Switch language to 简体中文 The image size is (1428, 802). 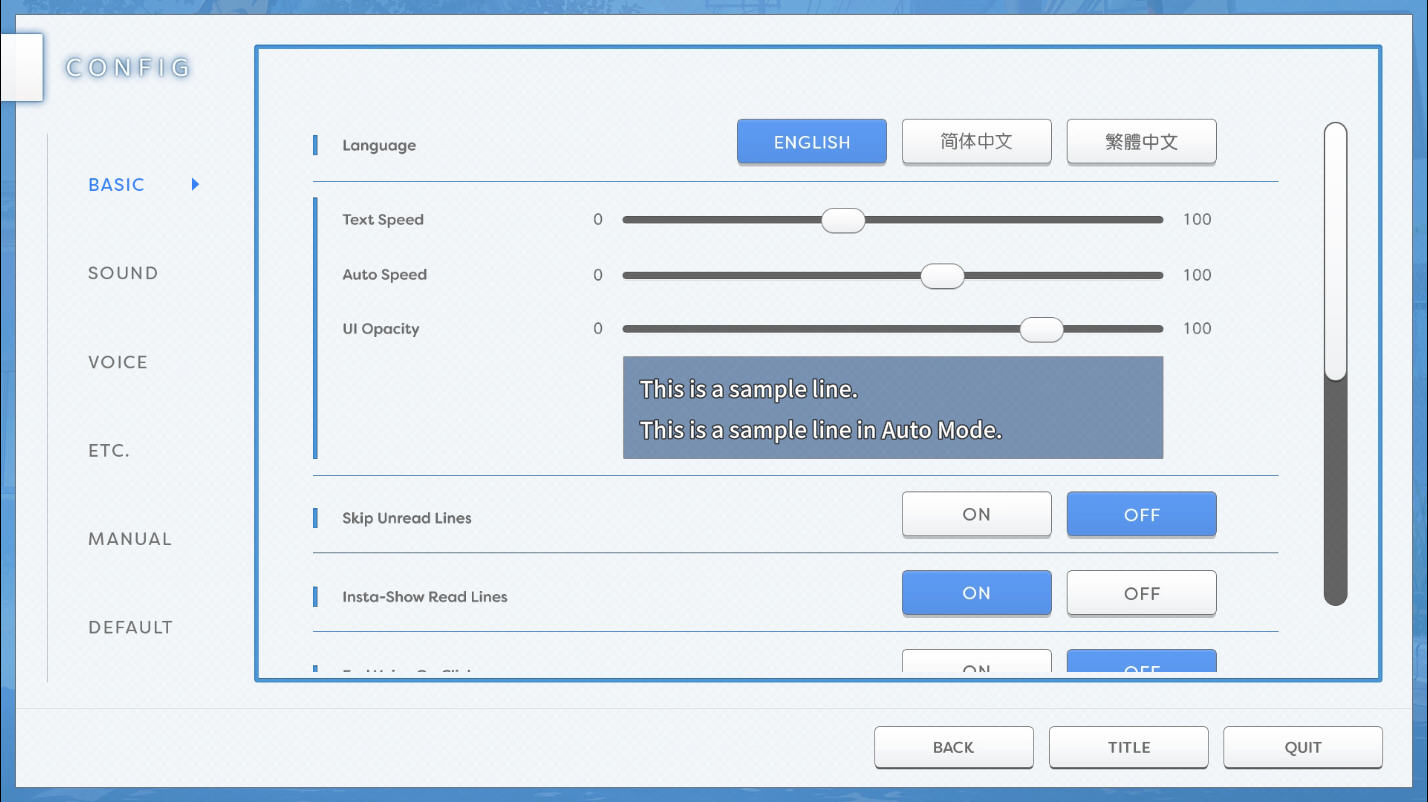[976, 142]
